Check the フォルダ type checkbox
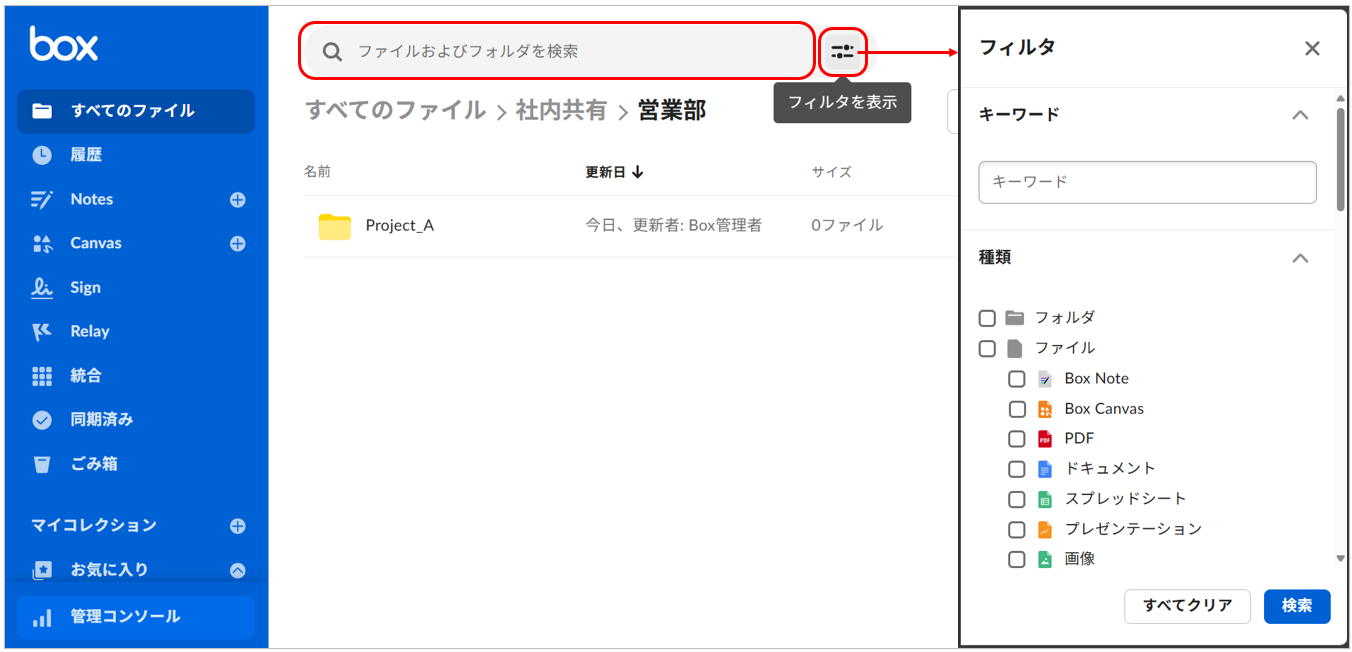The height and width of the screenshot is (652, 1352). point(987,318)
